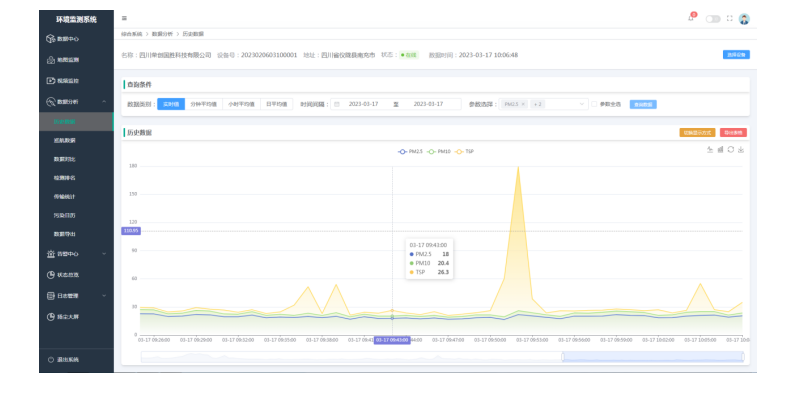800x394 pixels.
Task: Open 状态总览 in the sidebar
Action: 76,275
